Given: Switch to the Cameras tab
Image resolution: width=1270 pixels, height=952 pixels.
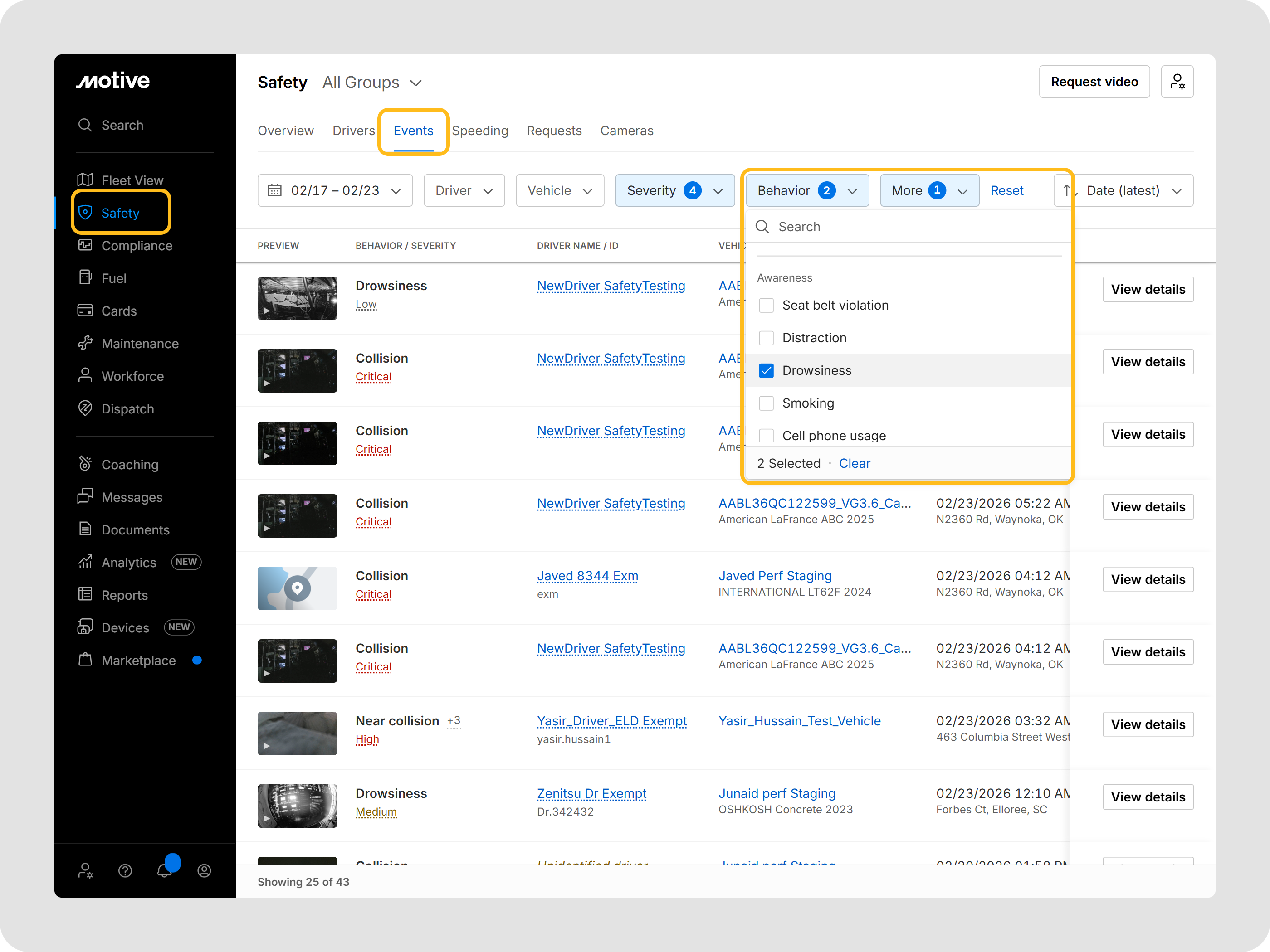Looking at the screenshot, I should [626, 131].
